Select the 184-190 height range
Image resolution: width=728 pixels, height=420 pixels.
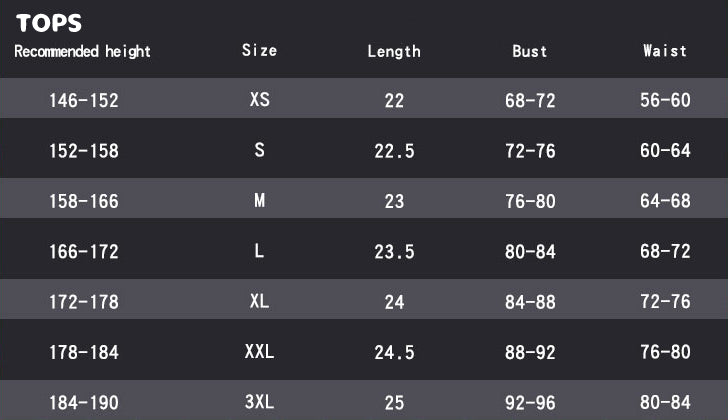click(x=84, y=403)
